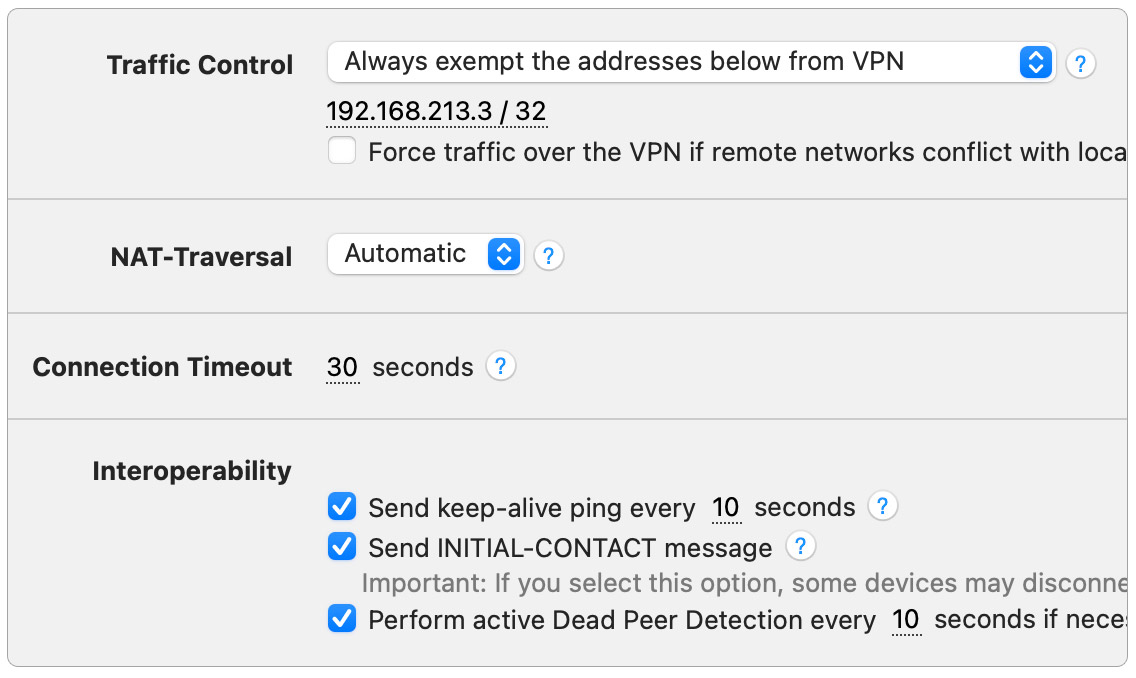Edit keep-alive ping interval value
1136x678 pixels.
pos(726,508)
